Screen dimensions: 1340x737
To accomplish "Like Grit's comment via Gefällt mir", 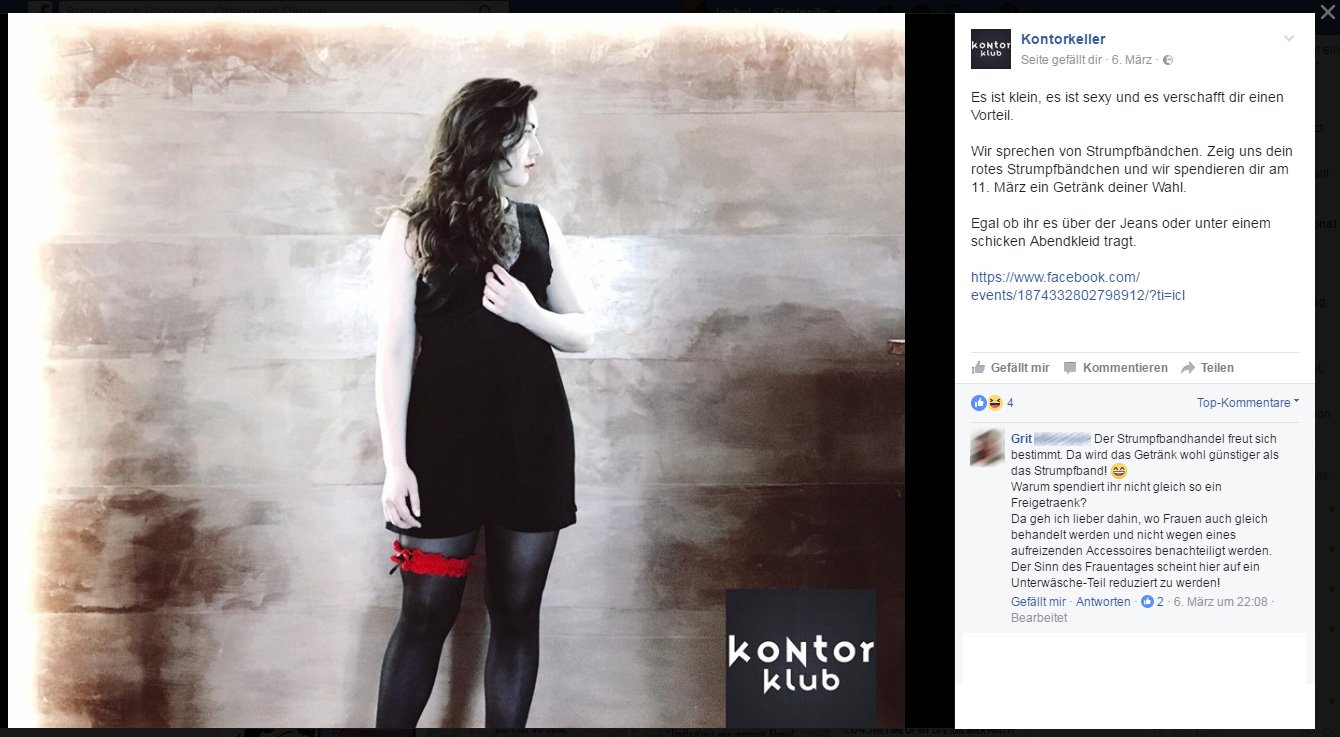I will [x=1038, y=602].
